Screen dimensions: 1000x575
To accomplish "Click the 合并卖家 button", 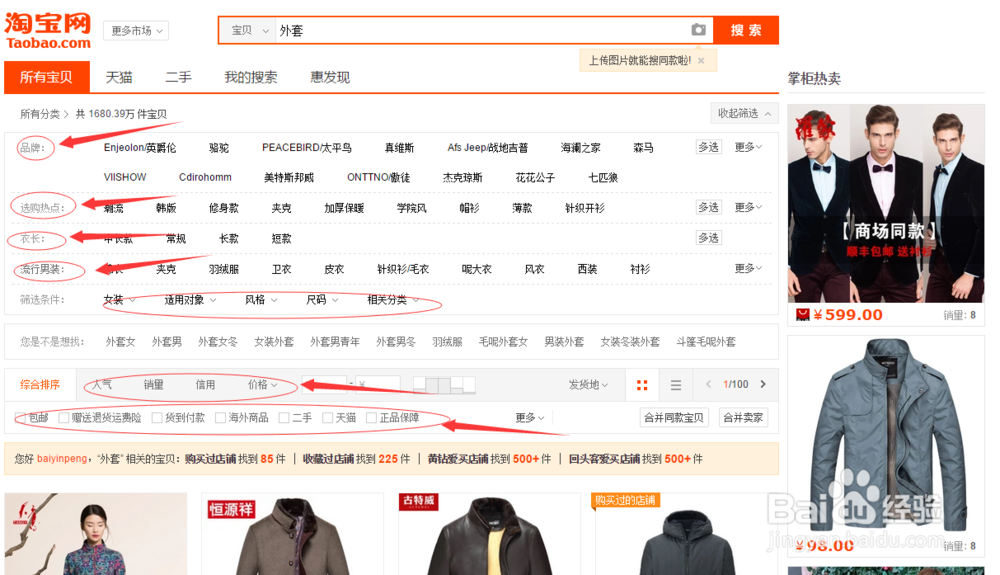I will (x=742, y=418).
